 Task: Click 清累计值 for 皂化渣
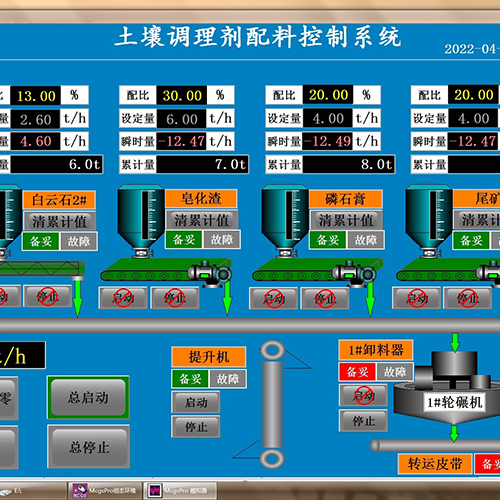[x=202, y=220]
